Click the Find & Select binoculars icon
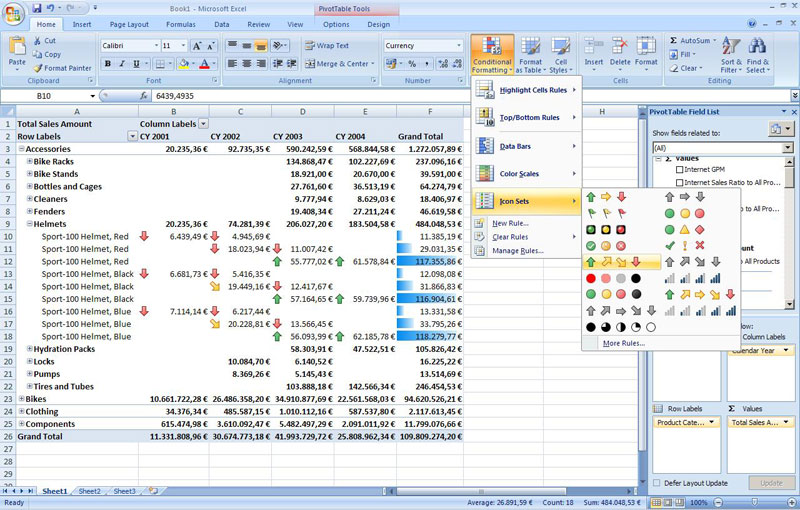 point(757,46)
